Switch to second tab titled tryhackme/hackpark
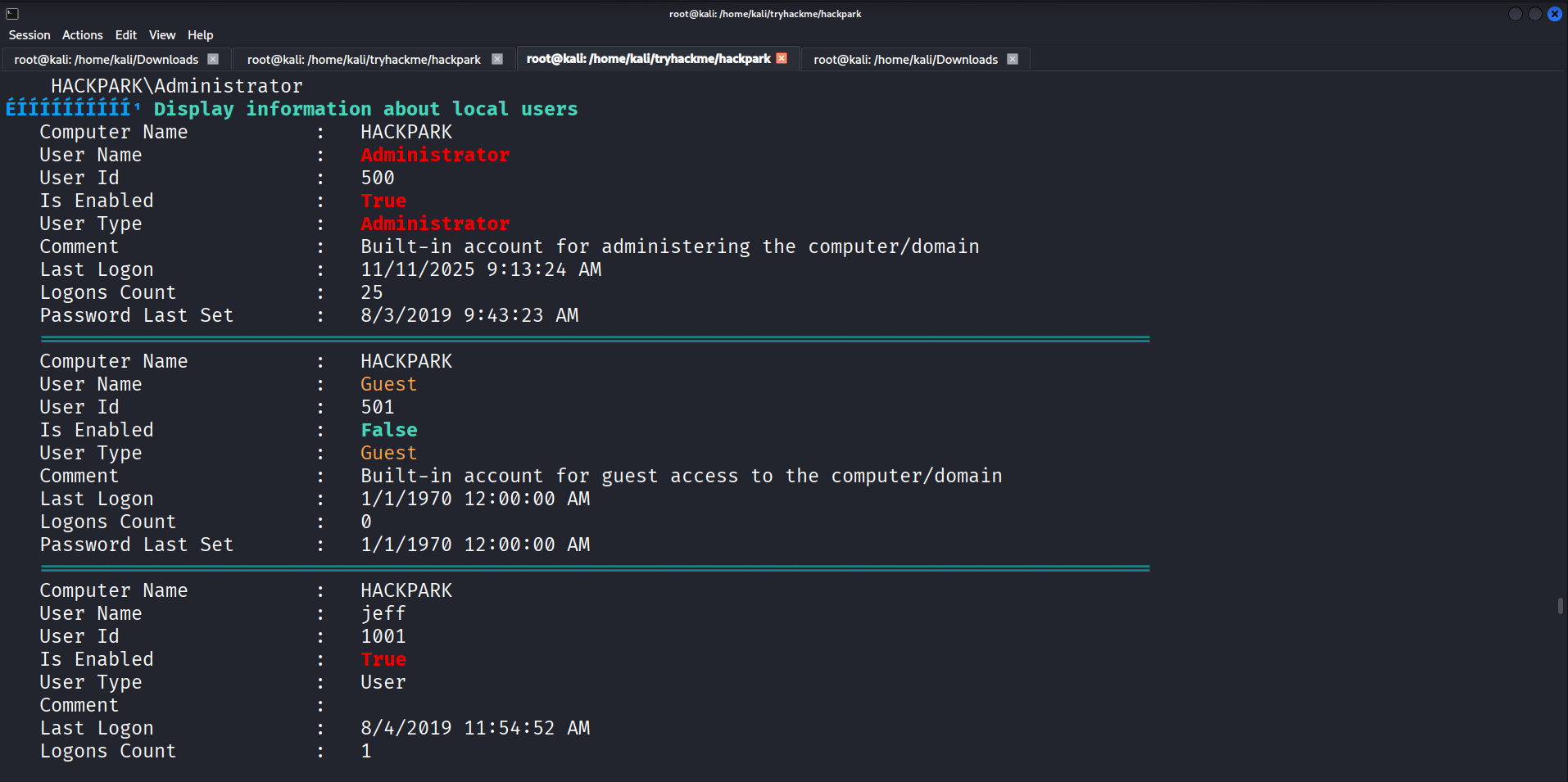This screenshot has height=782, width=1568. tap(364, 60)
